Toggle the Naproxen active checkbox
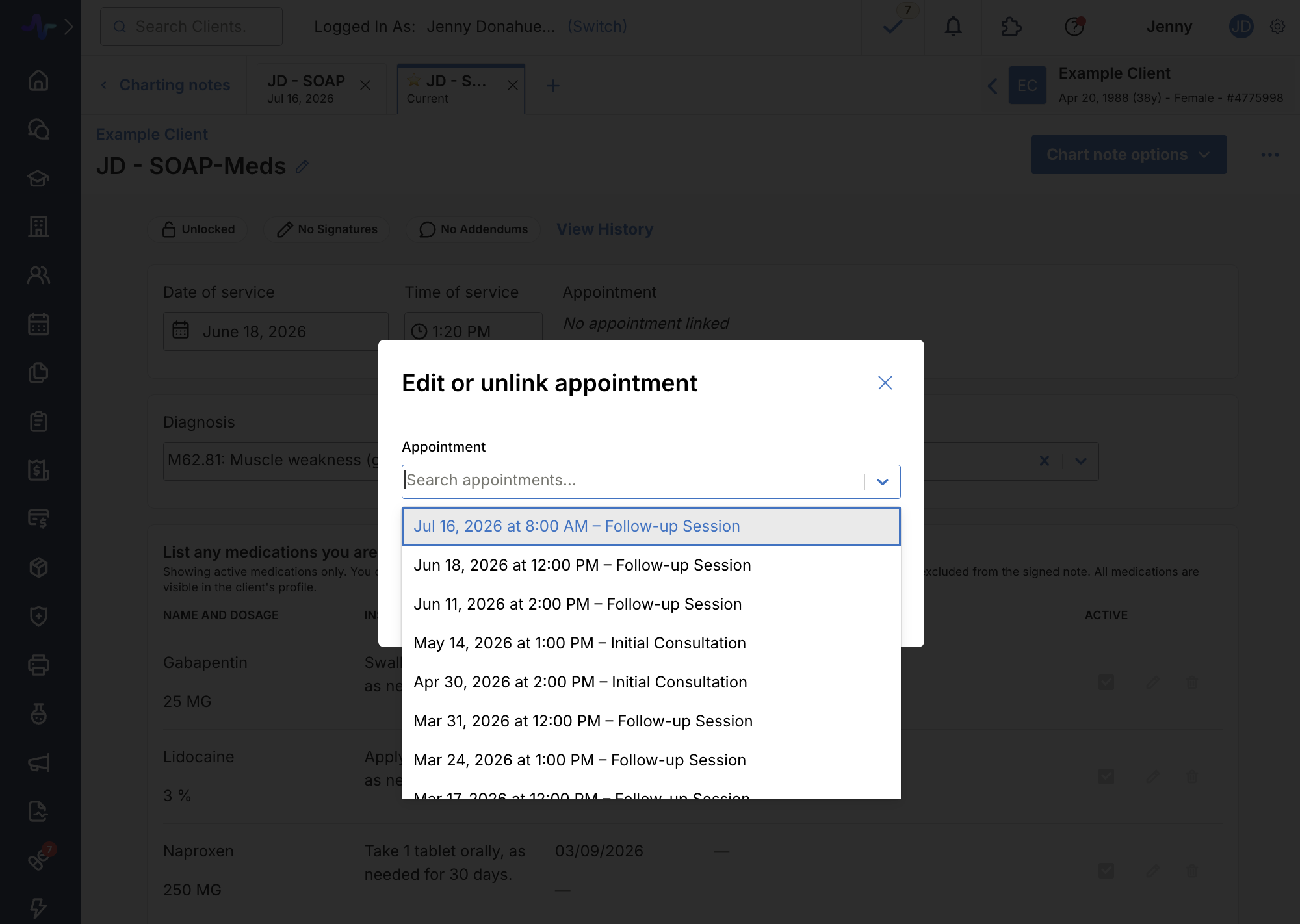The height and width of the screenshot is (924, 1300). [x=1106, y=871]
